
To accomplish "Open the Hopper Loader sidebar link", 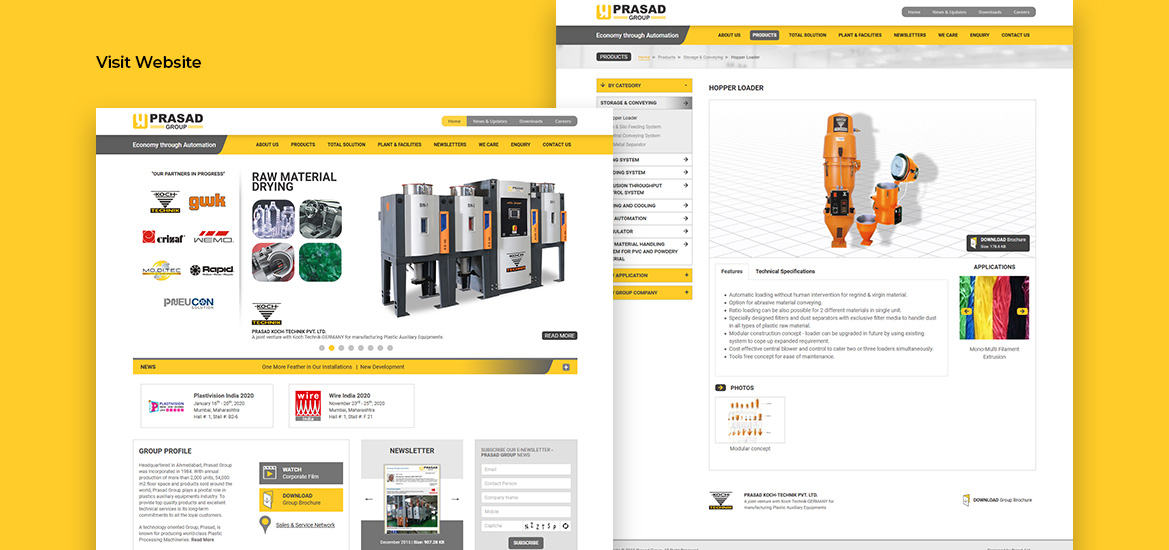I will pos(623,118).
